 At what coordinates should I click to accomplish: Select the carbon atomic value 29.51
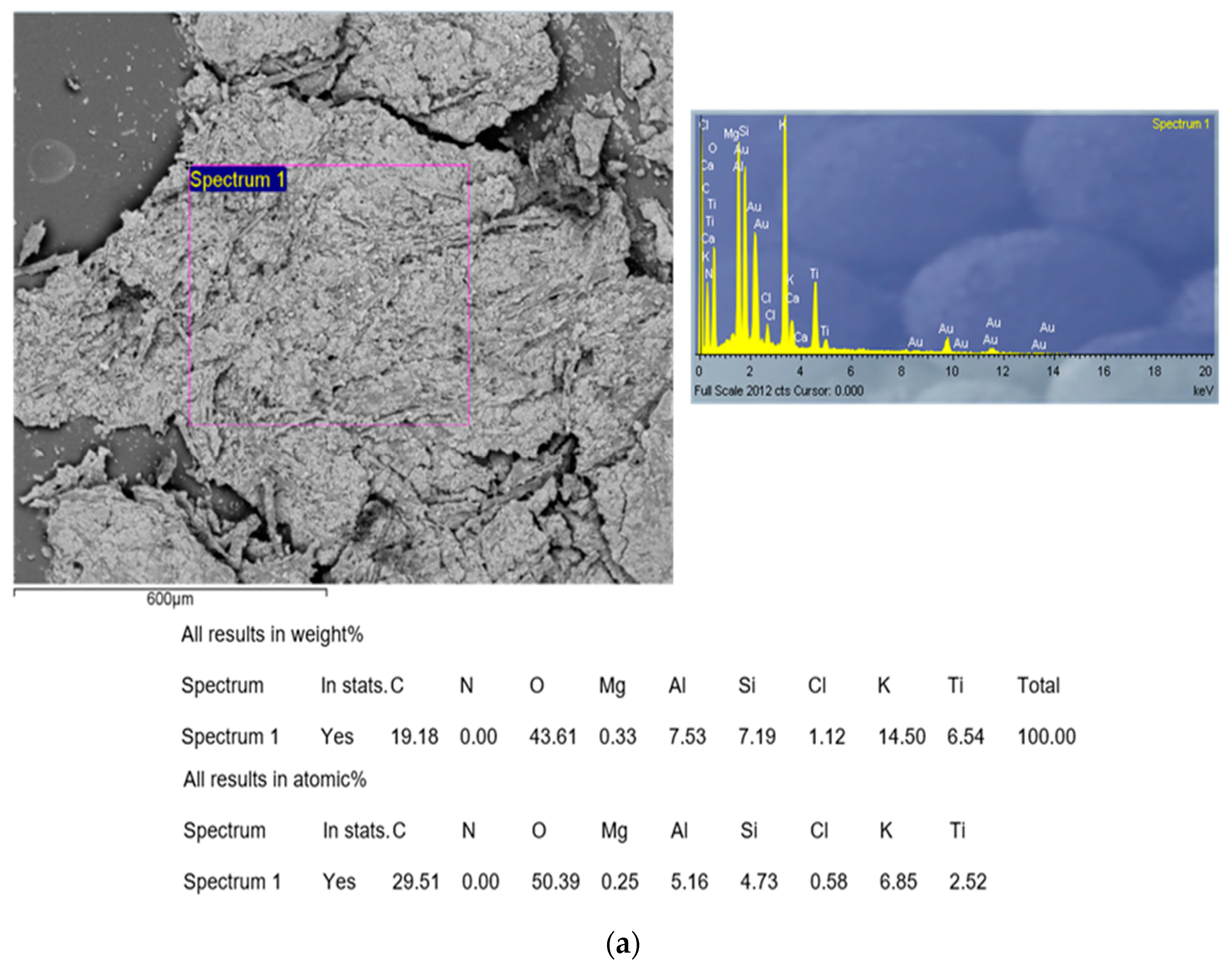(x=415, y=882)
